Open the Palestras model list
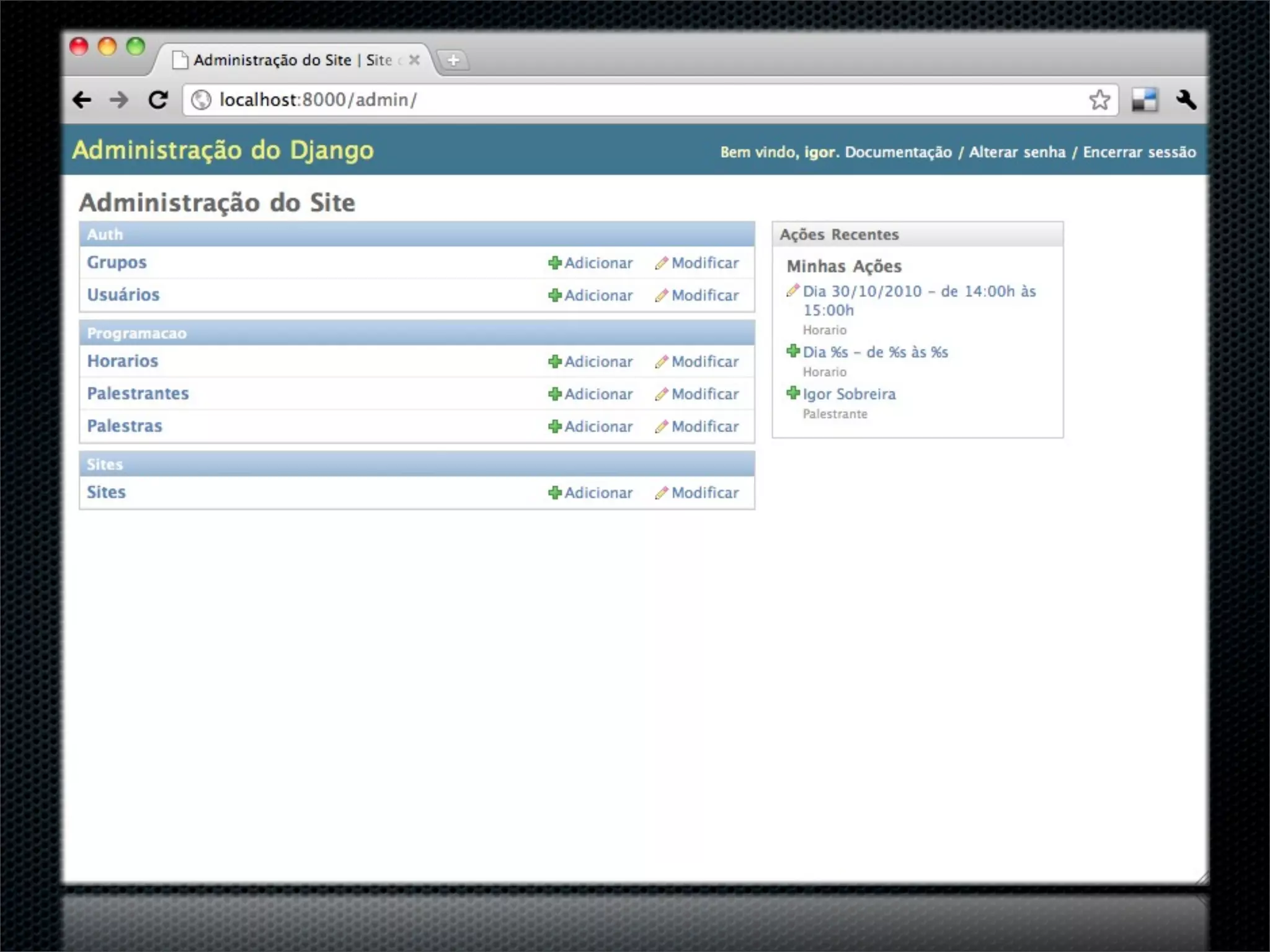Image resolution: width=1270 pixels, height=952 pixels. pyautogui.click(x=124, y=426)
